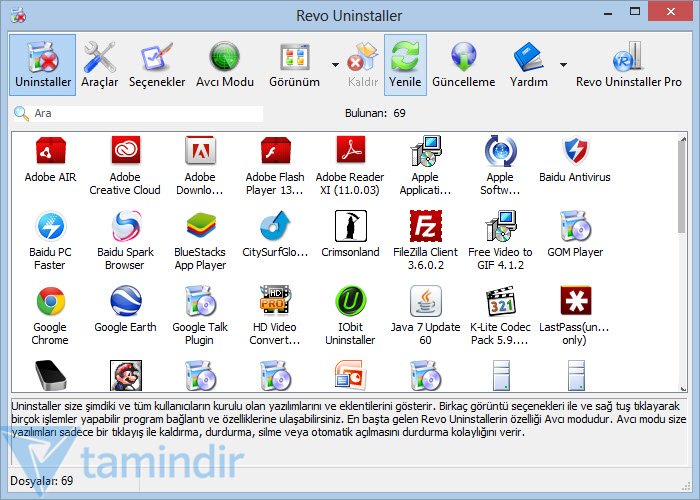Select the PowerPoint-style program icon
This screenshot has height=500, width=700.
[x=350, y=375]
